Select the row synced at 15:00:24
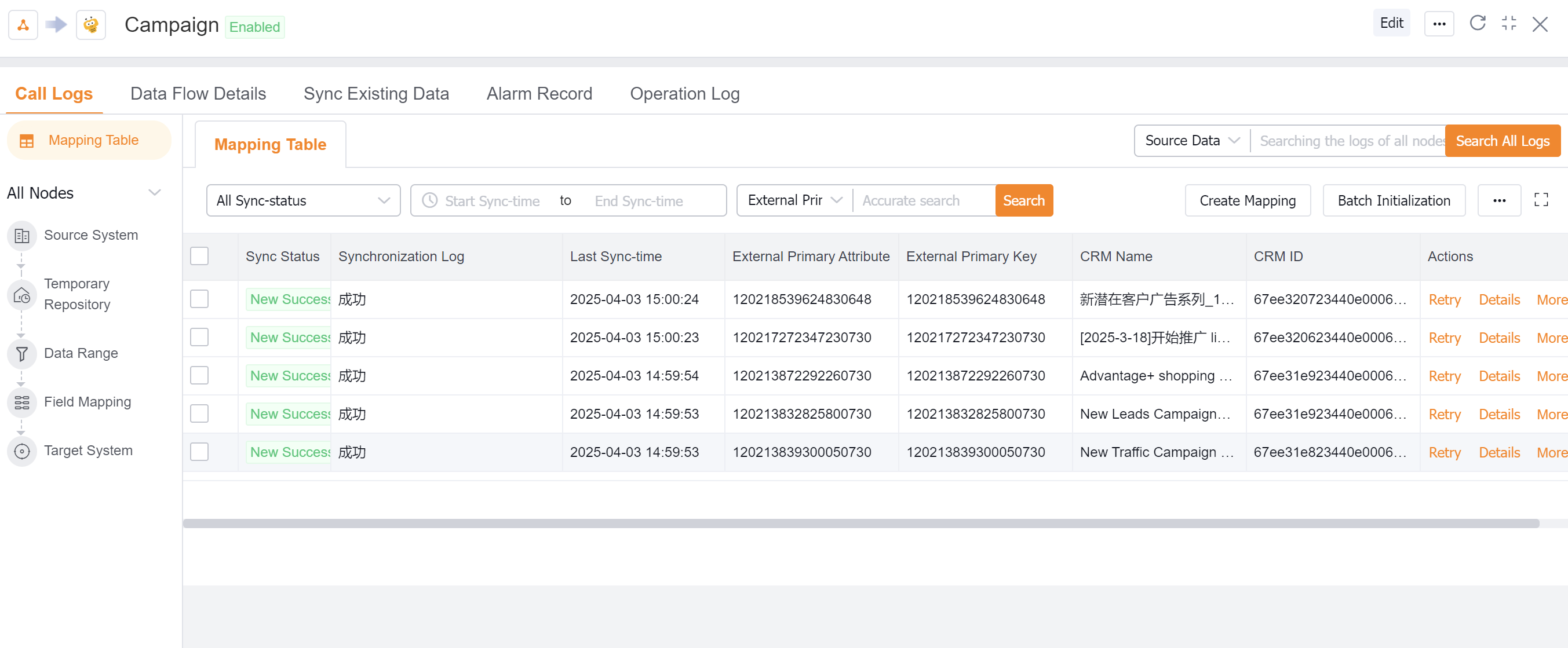 pyautogui.click(x=199, y=299)
